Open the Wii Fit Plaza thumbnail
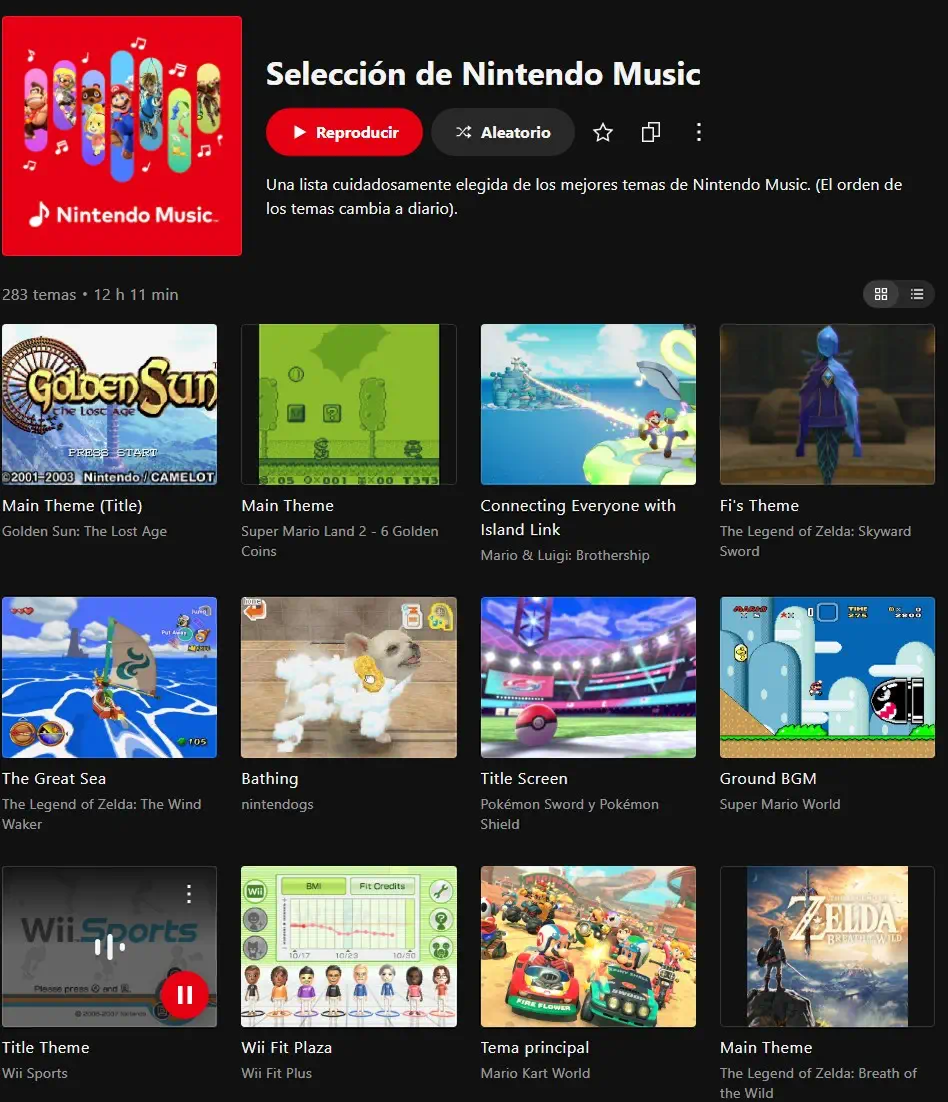Viewport: 948px width, 1102px height. click(x=349, y=947)
